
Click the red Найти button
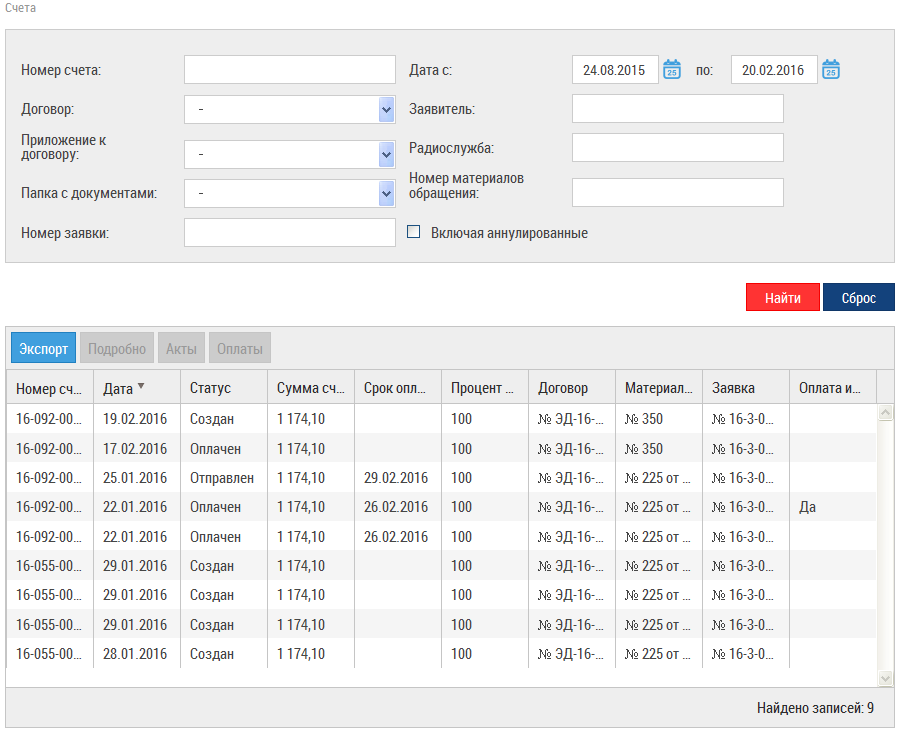783,297
